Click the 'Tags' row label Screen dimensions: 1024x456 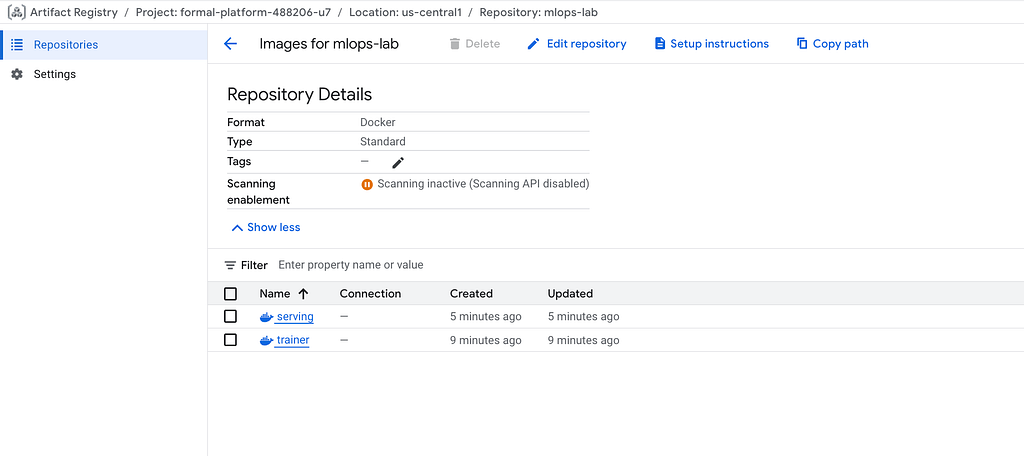click(x=239, y=161)
